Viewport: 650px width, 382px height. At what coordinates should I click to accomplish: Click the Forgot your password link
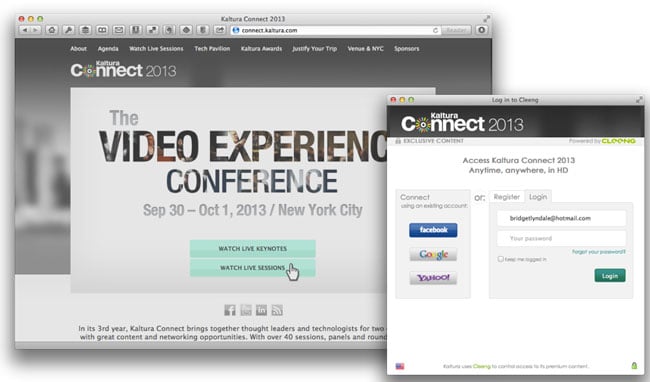click(599, 251)
